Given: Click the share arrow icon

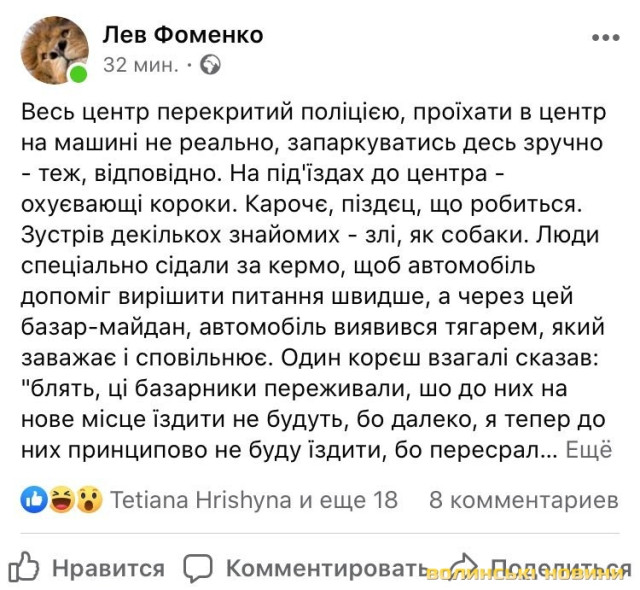Looking at the screenshot, I should tap(462, 566).
